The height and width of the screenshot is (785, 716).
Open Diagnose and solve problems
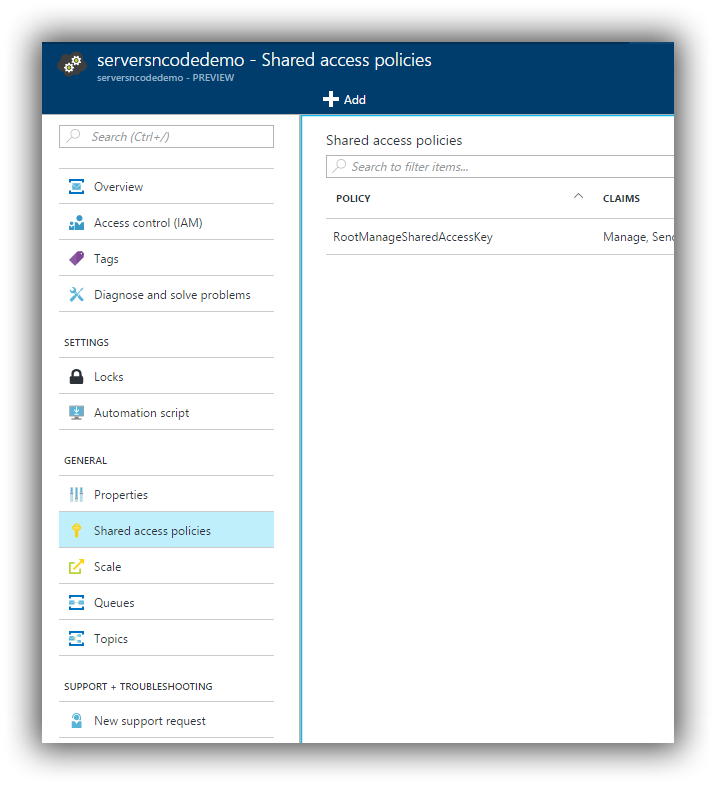point(166,295)
